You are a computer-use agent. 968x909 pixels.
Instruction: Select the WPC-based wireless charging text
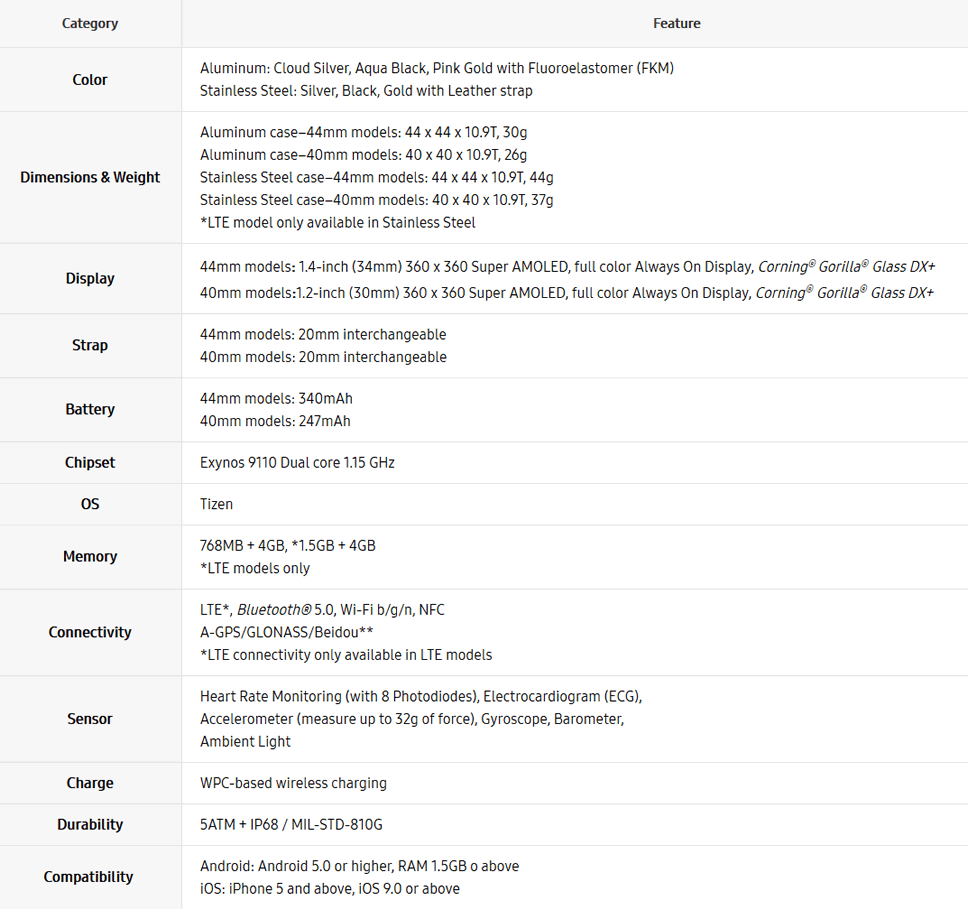[x=293, y=783]
